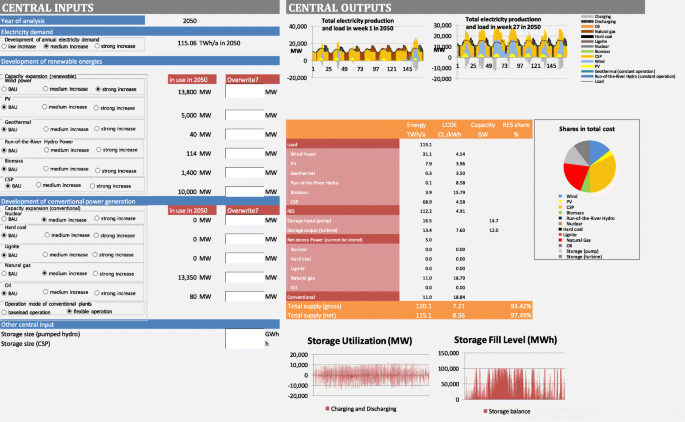
Task: Click Charging and Discharging legend swatch
Action: tap(327, 409)
